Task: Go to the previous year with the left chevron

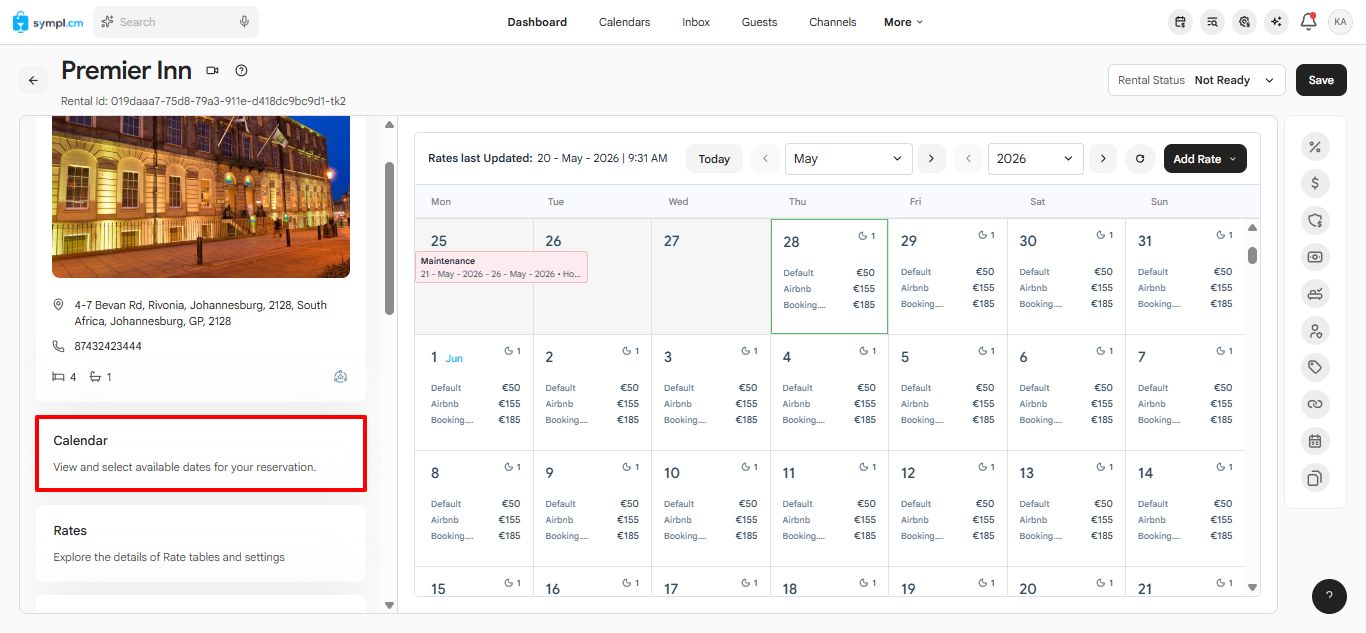Action: coord(968,159)
